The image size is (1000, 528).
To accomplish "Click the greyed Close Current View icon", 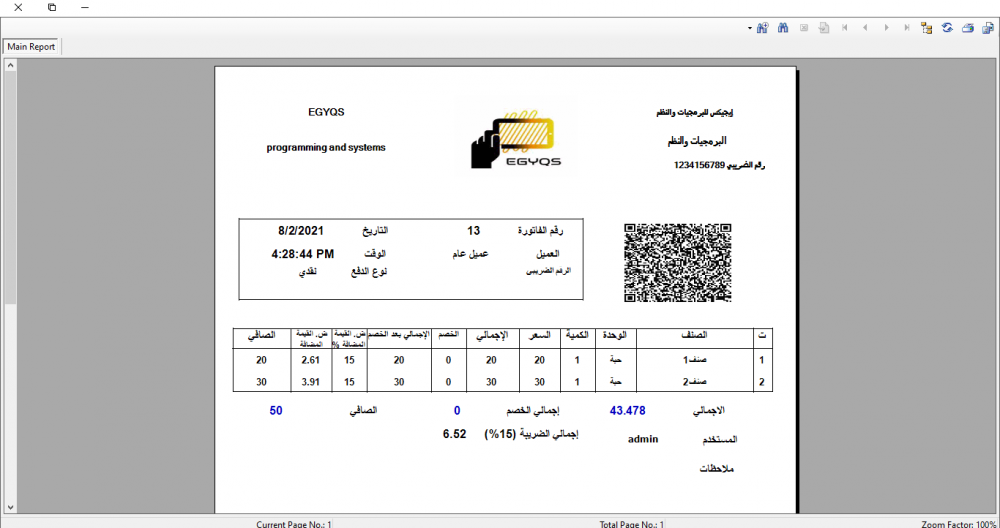I will [804, 28].
